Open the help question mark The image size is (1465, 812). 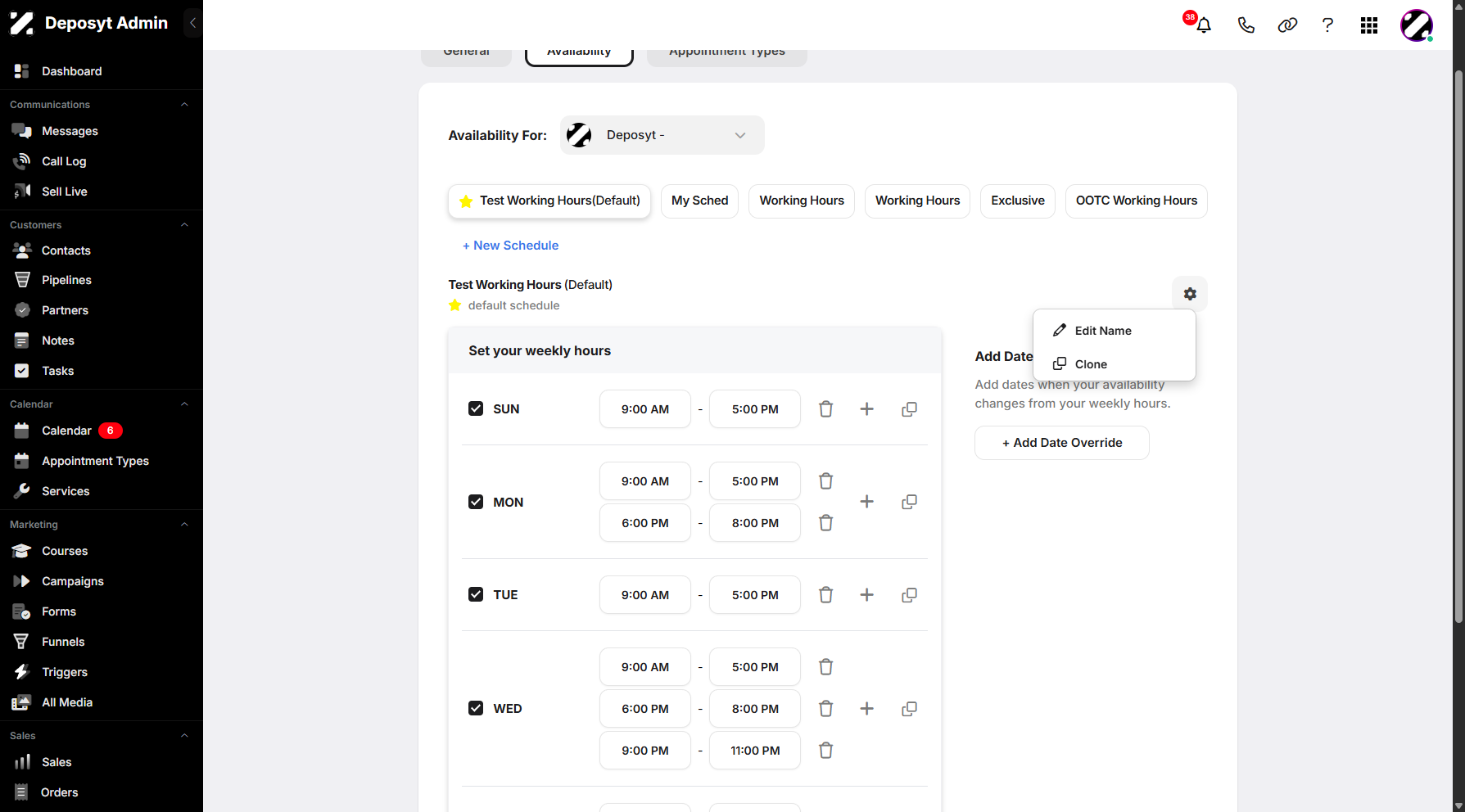point(1327,25)
